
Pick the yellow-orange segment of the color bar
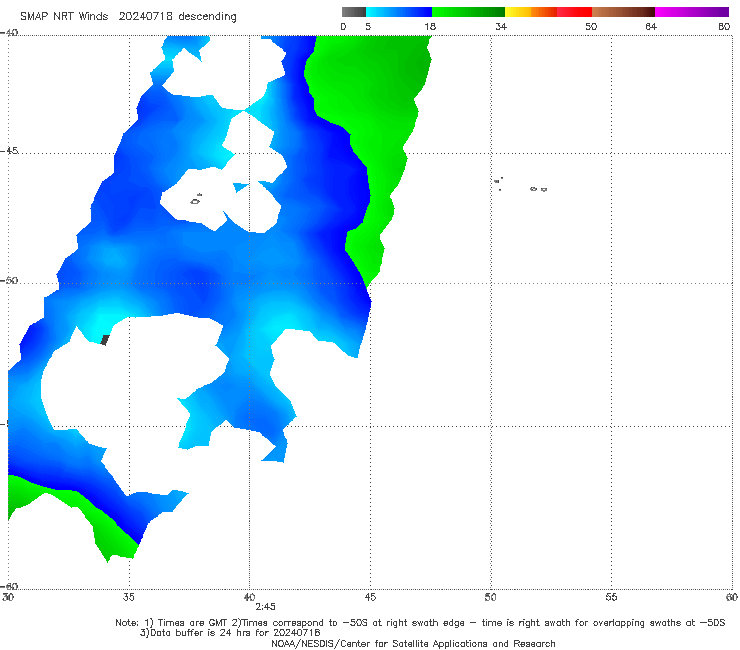coord(530,12)
